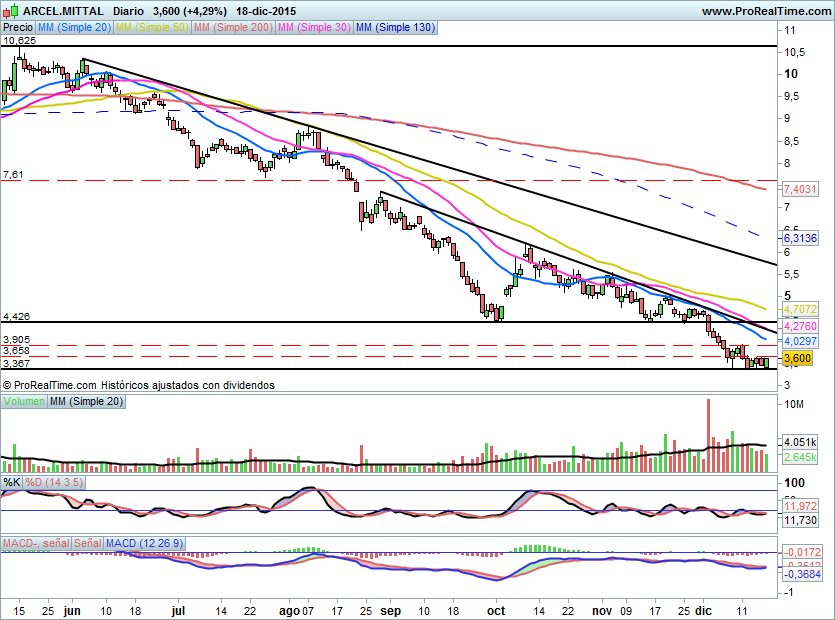Click the 7,4031 moving average value tag
This screenshot has height=620, width=835.
800,189
